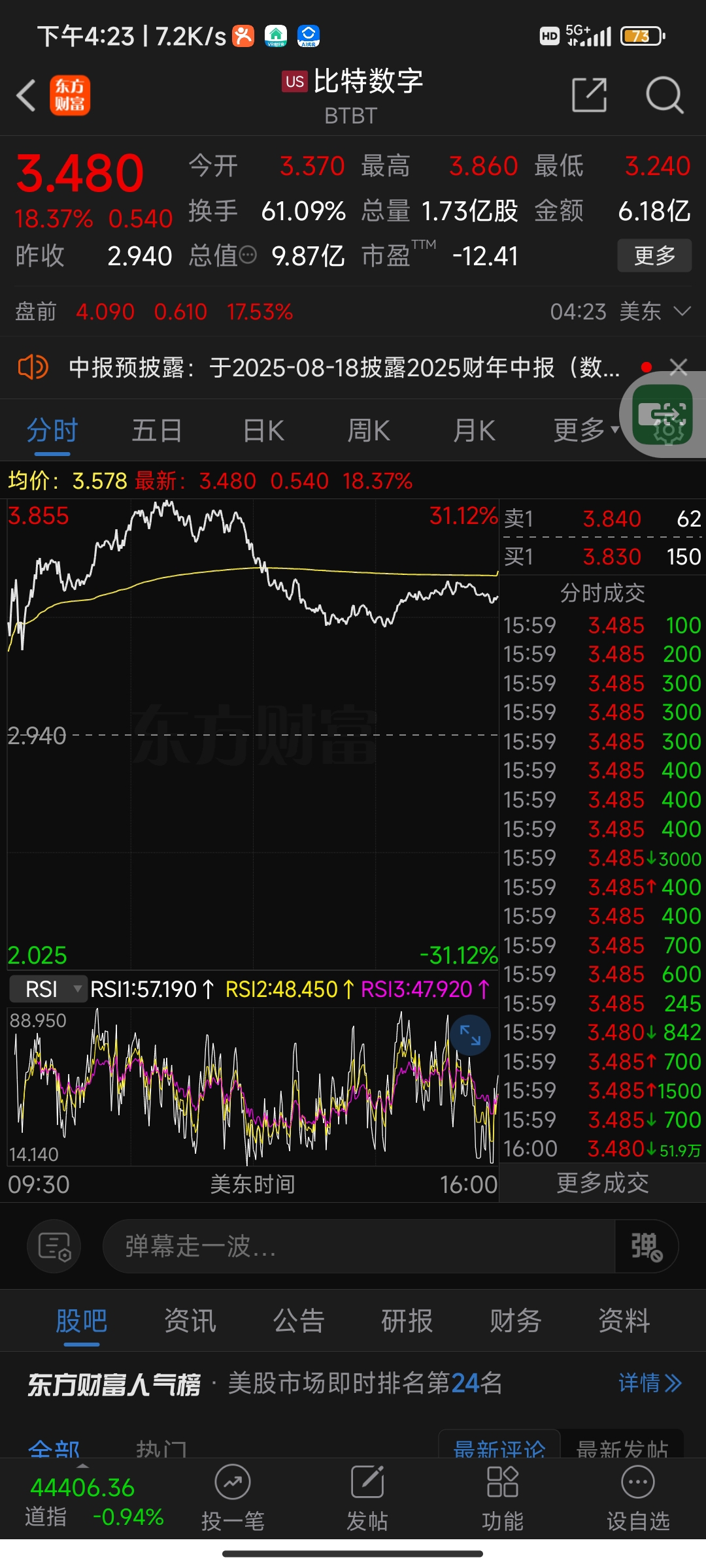The width and height of the screenshot is (706, 1568).
Task: Expand the 美东 time zone chevron
Action: tap(682, 311)
